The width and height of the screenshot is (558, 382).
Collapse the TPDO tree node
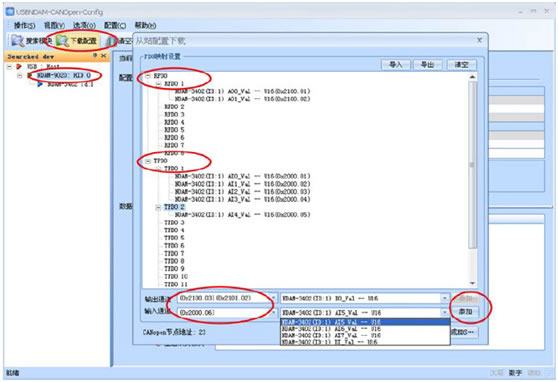click(148, 161)
